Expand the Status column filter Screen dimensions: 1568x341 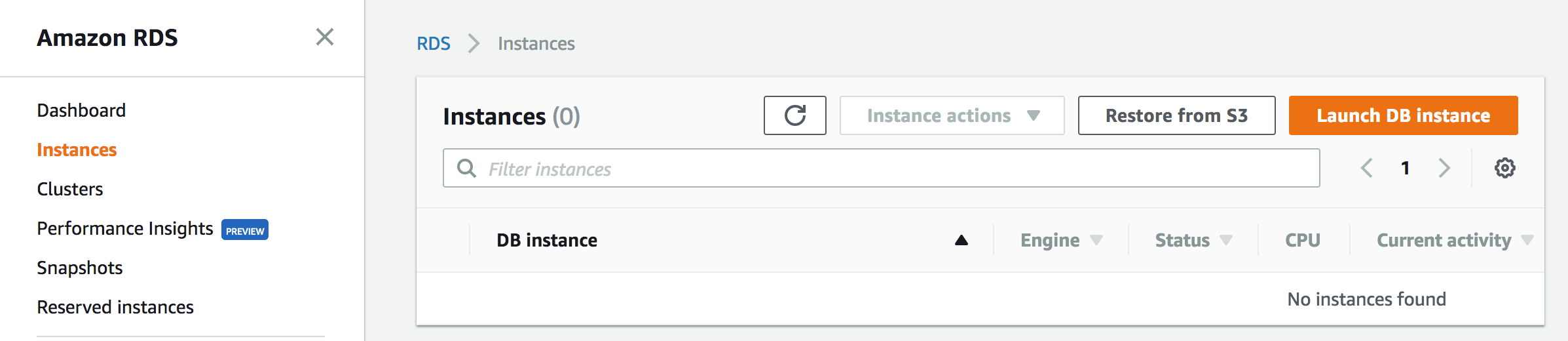coord(1226,240)
